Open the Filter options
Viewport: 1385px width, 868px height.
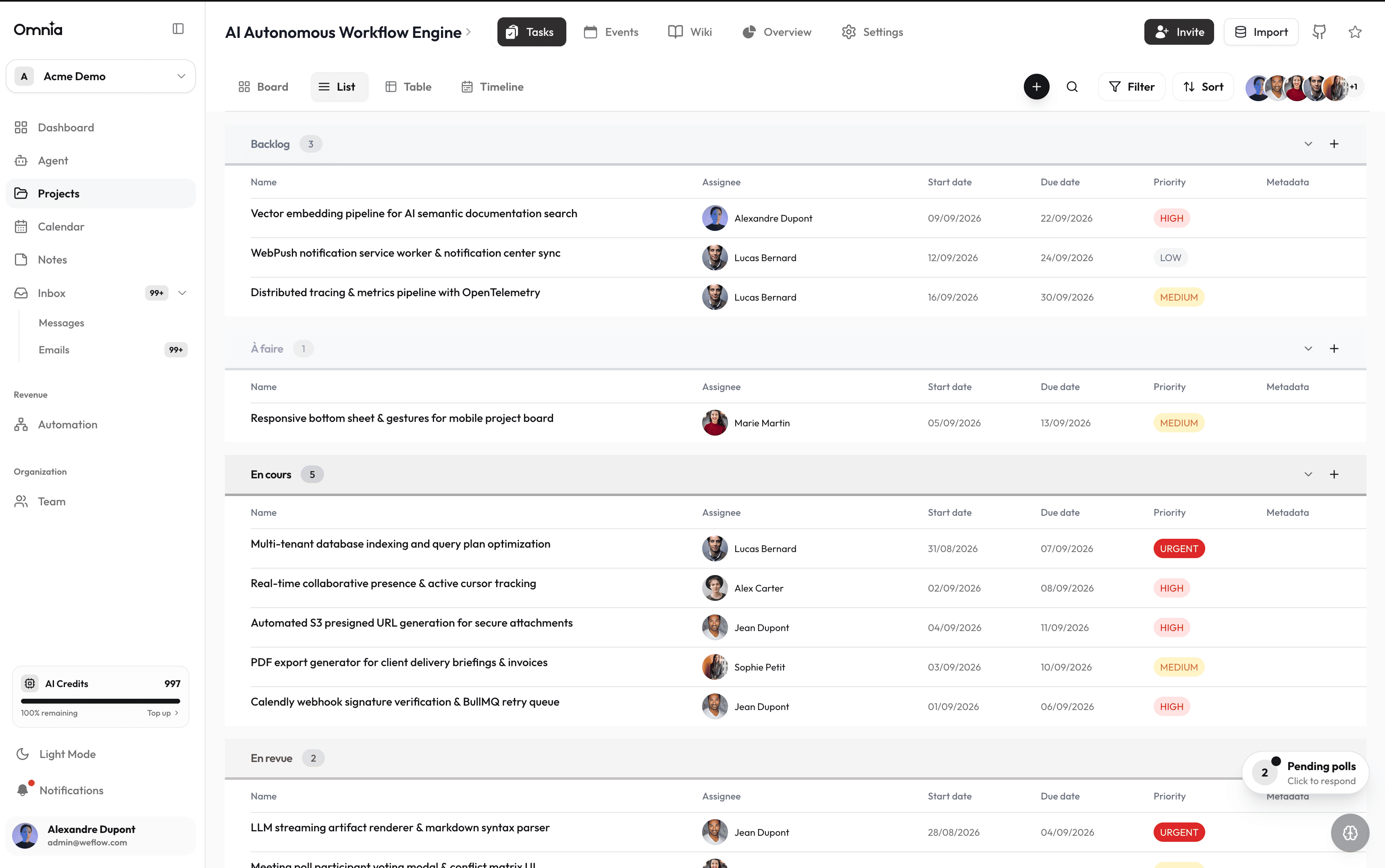click(1131, 87)
